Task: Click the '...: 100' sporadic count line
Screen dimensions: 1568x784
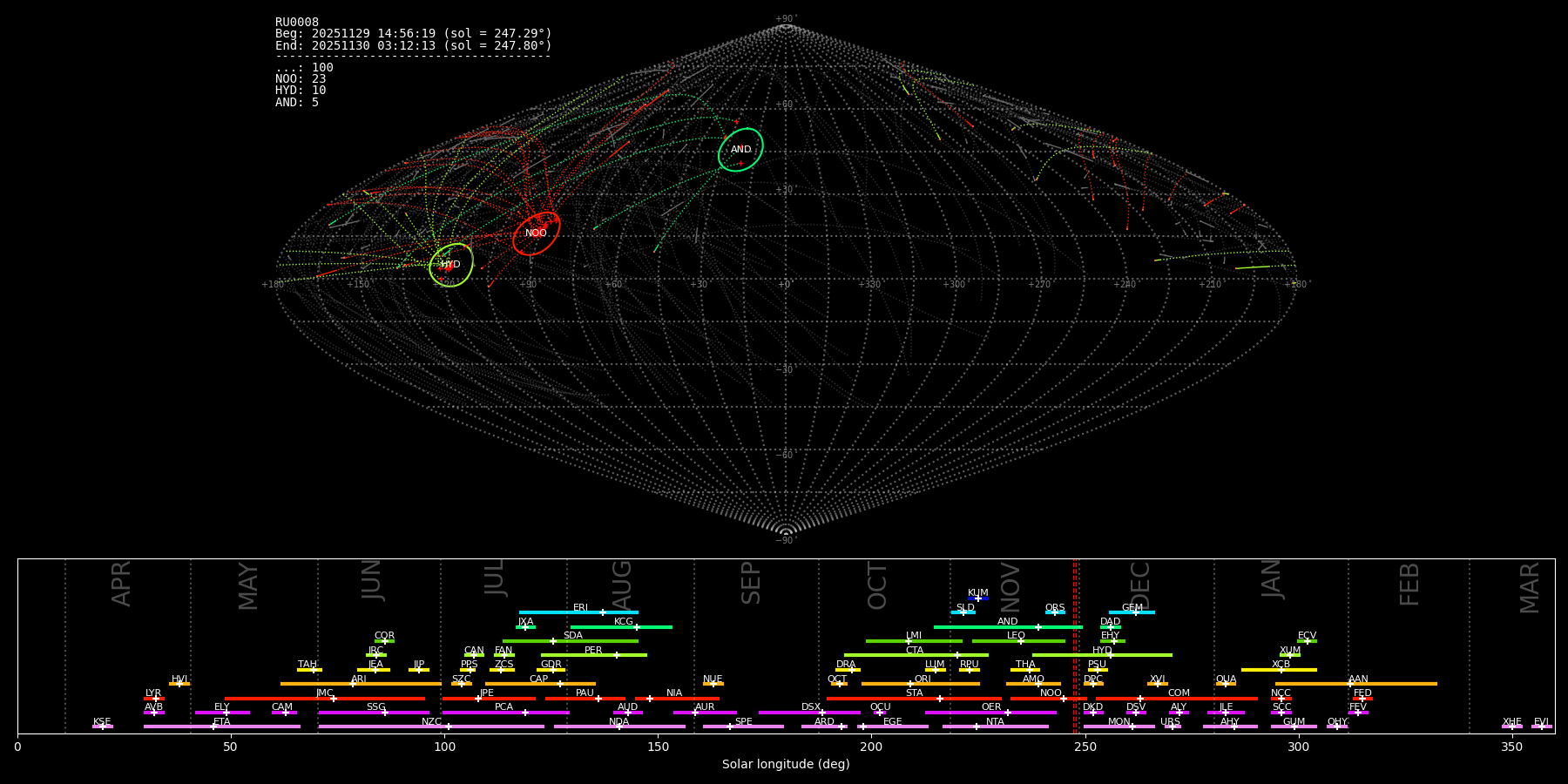Action: [x=304, y=68]
